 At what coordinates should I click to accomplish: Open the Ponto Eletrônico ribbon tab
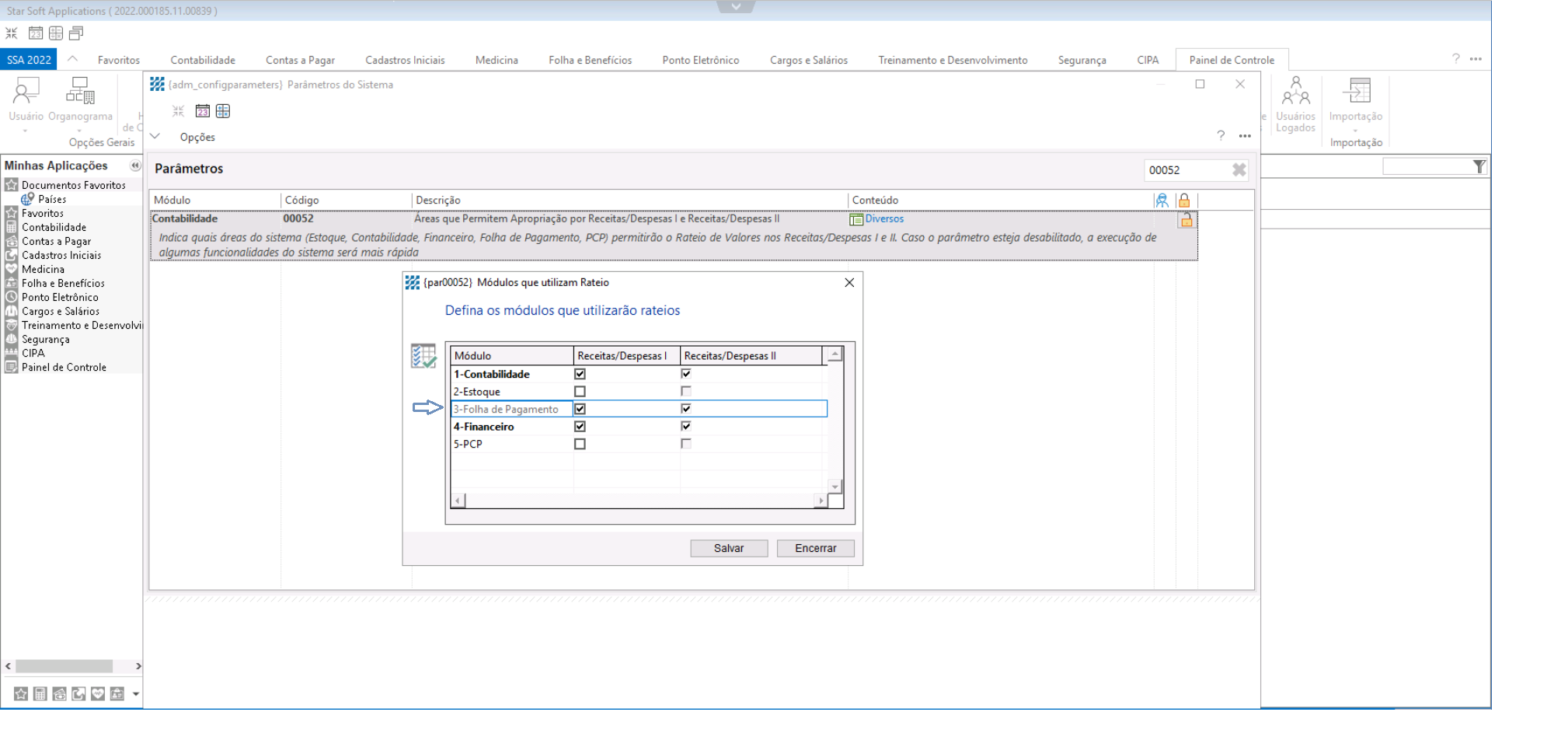coord(700,60)
